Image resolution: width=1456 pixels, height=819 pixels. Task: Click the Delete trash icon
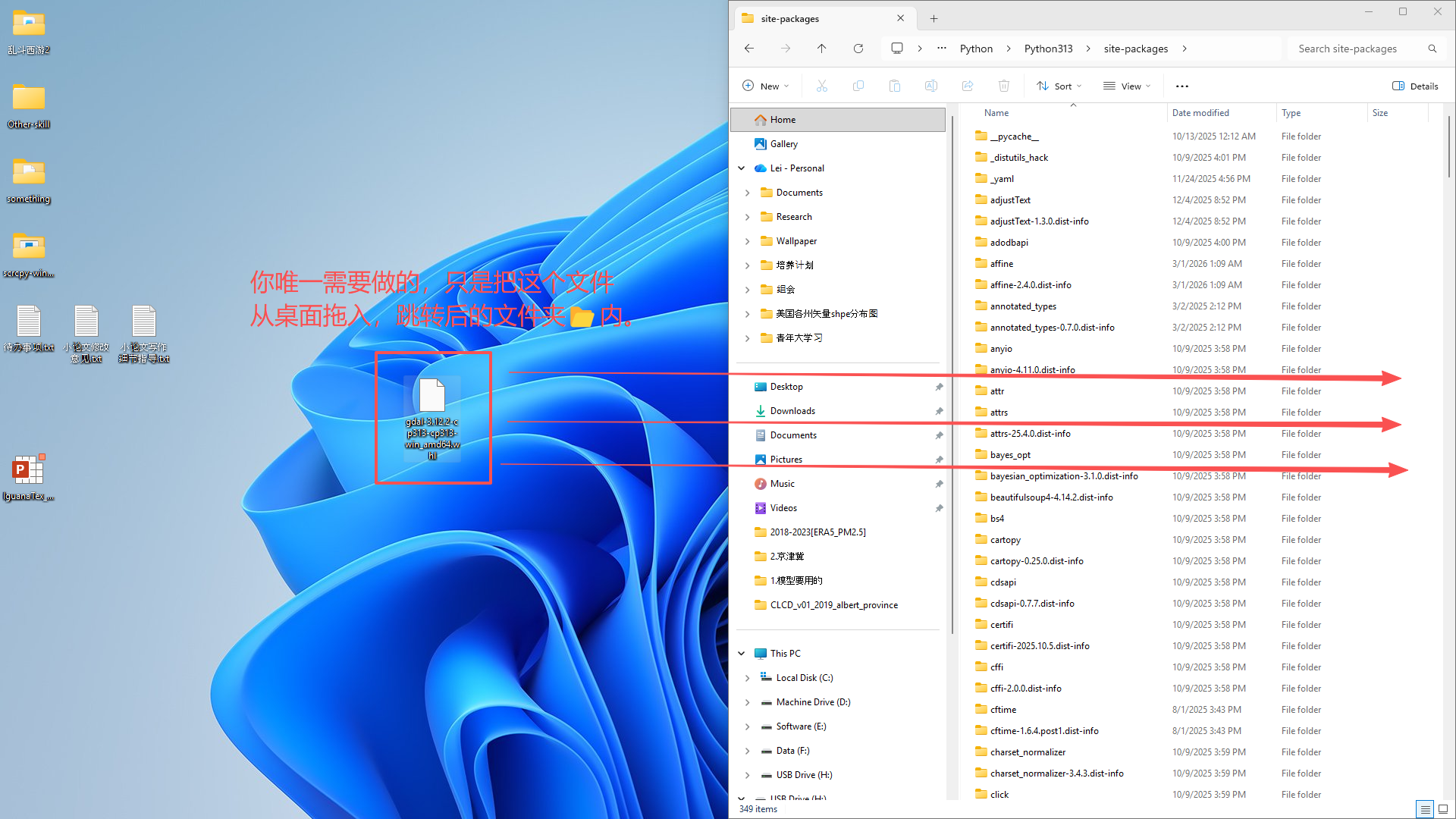(x=1003, y=86)
